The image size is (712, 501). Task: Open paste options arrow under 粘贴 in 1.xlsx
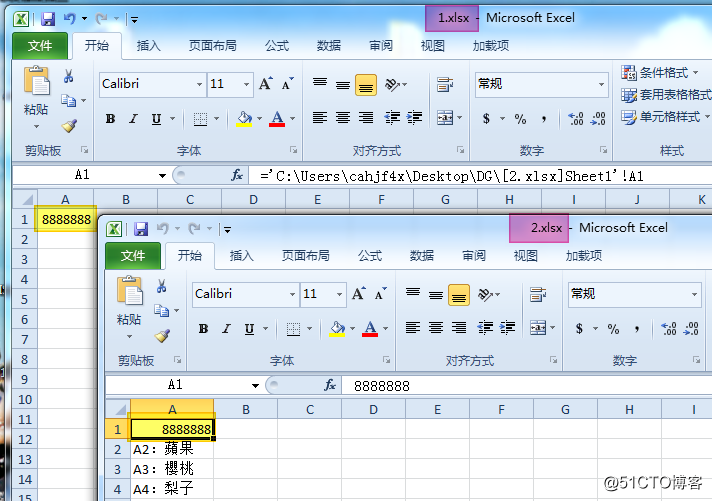[x=36, y=126]
